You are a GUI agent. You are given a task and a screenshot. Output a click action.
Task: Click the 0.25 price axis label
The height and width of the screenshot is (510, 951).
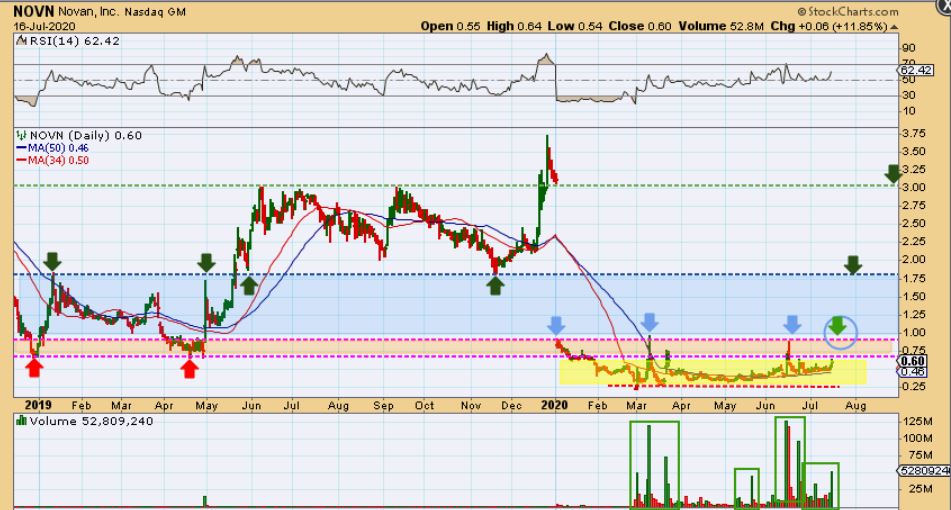914,386
